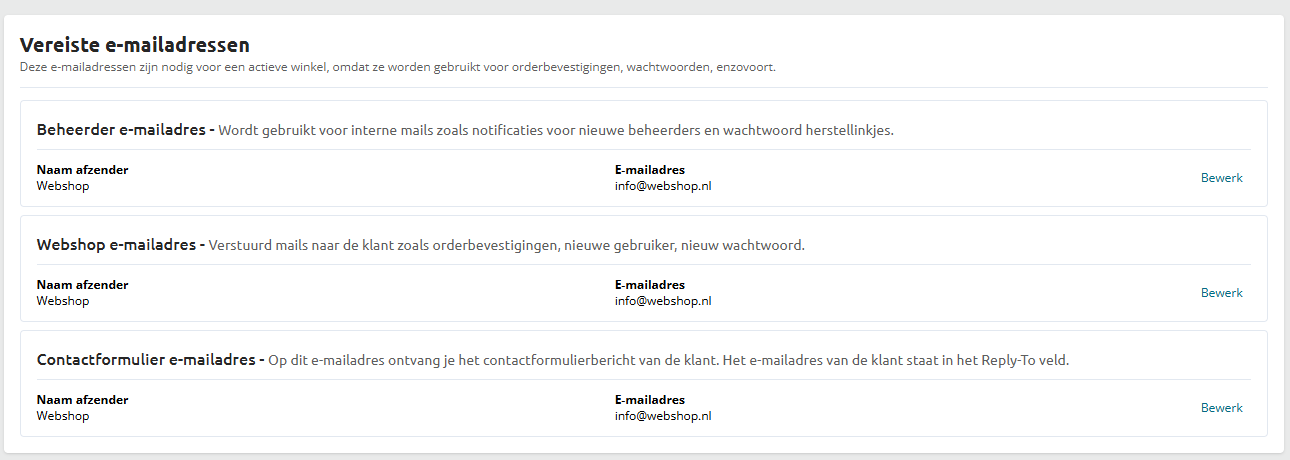This screenshot has height=460, width=1290.
Task: Edit the Webshop e-mailadres via its Bewerk link
Action: click(x=1221, y=293)
